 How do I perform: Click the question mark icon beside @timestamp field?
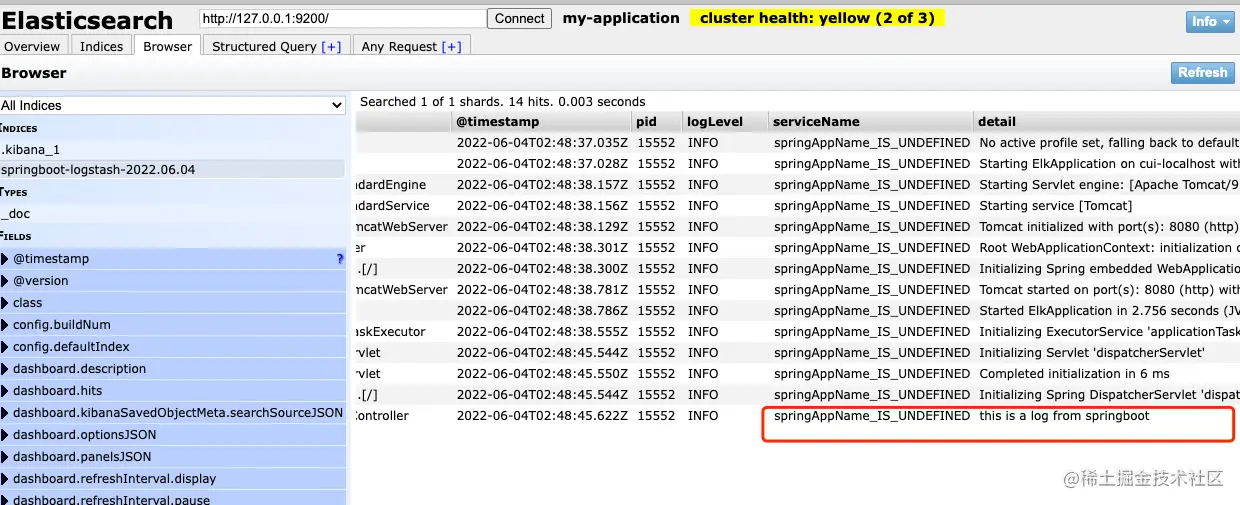[340, 259]
